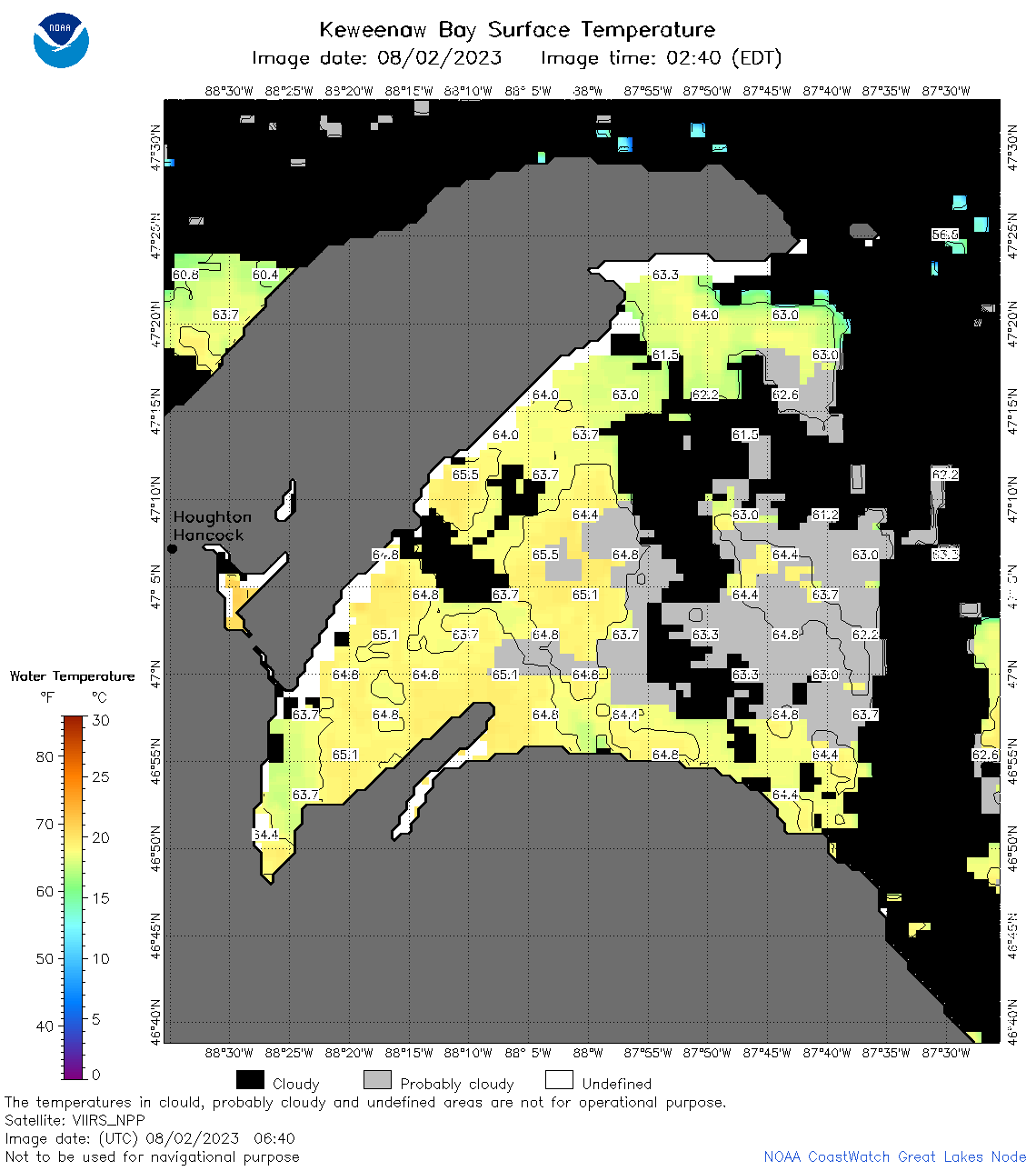Image resolution: width=1036 pixels, height=1171 pixels.
Task: Click the °C unit label on scale
Action: click(99, 697)
